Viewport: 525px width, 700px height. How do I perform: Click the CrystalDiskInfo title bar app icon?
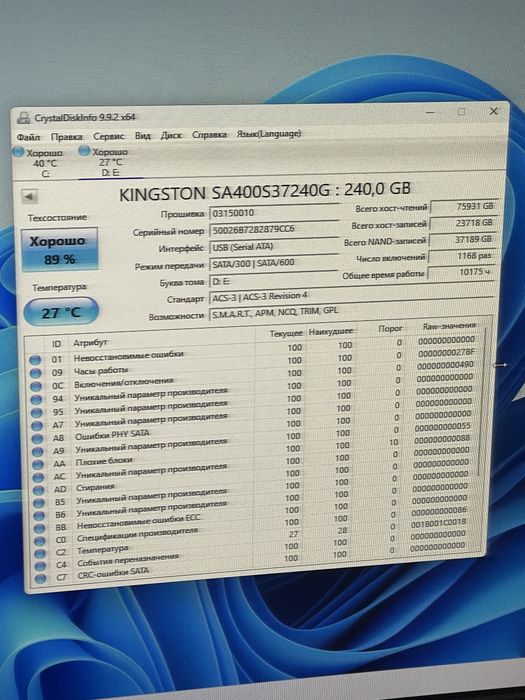(23, 118)
